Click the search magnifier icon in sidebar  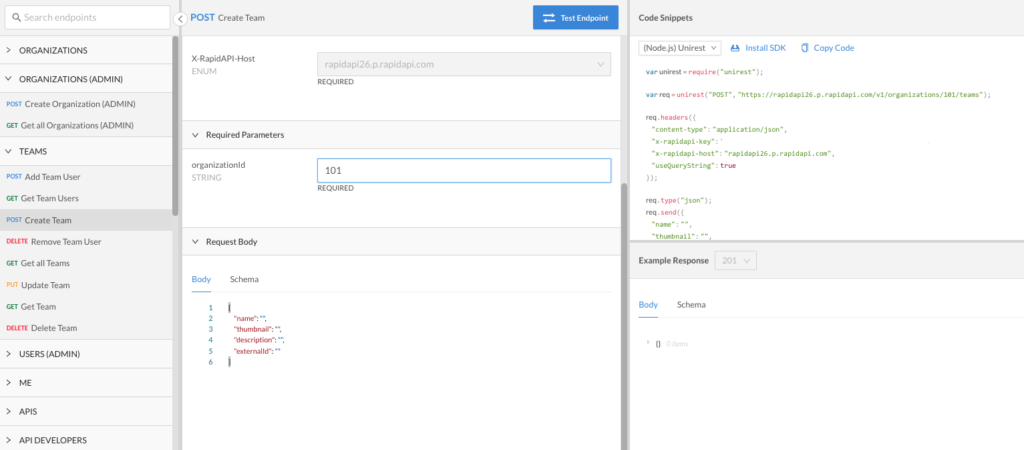pos(17,18)
